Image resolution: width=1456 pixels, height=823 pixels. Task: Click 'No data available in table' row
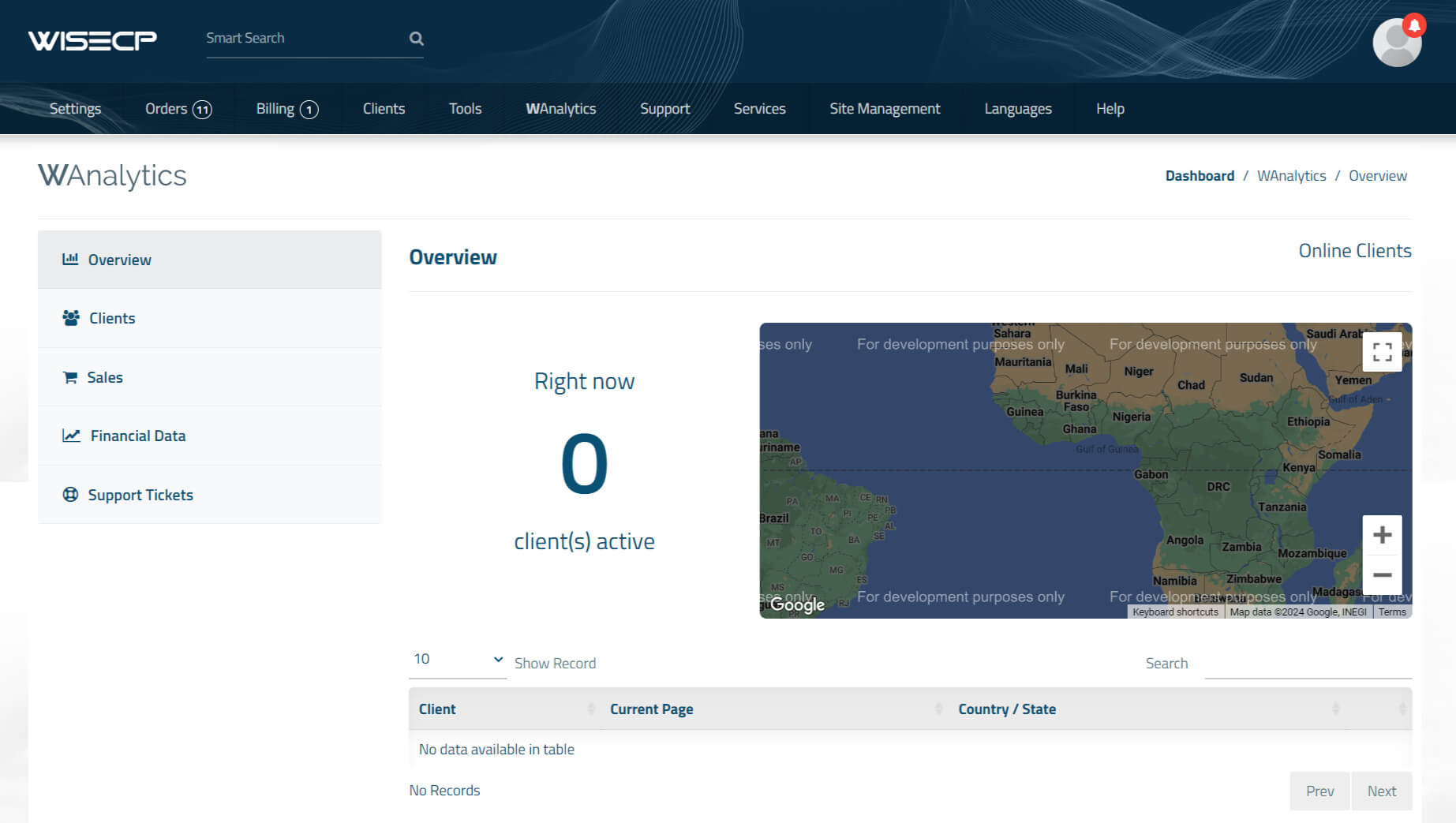point(910,750)
